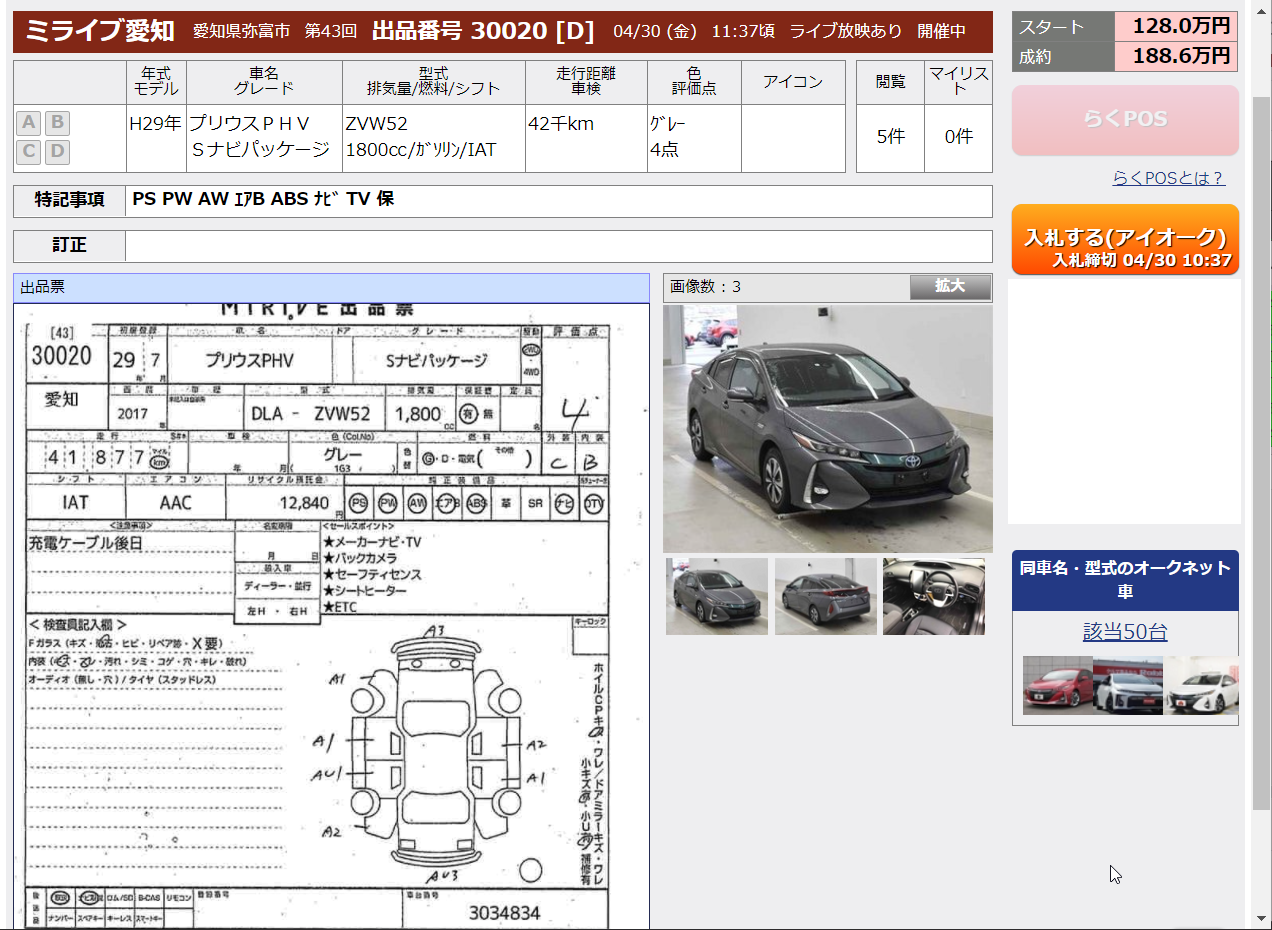Click the A grade icon
This screenshot has width=1272, height=930.
click(x=29, y=123)
